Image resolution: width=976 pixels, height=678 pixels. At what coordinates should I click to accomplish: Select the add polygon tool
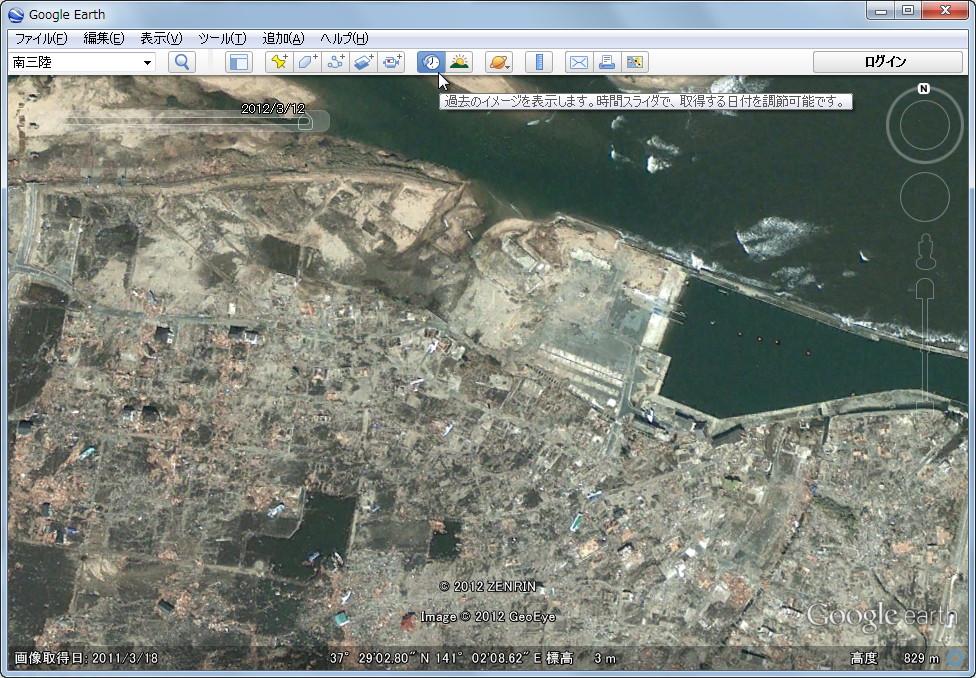307,62
